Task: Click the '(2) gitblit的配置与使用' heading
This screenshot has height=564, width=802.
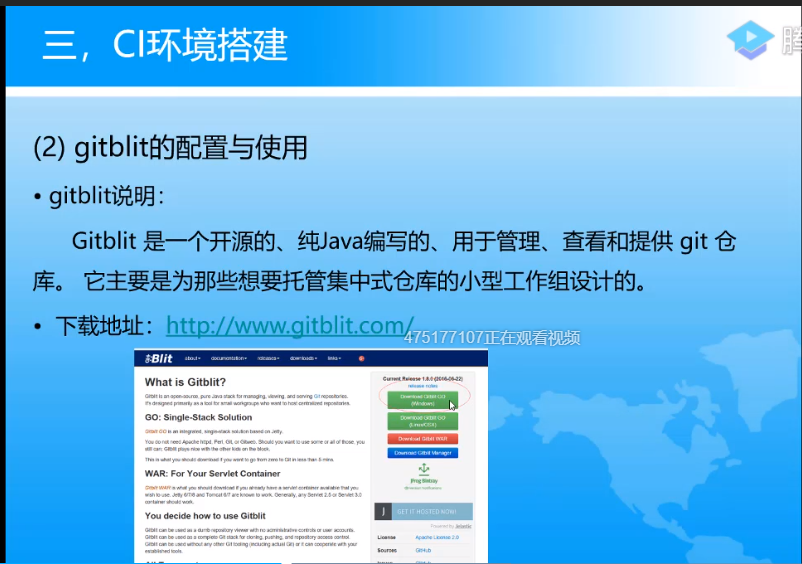Action: pyautogui.click(x=170, y=148)
